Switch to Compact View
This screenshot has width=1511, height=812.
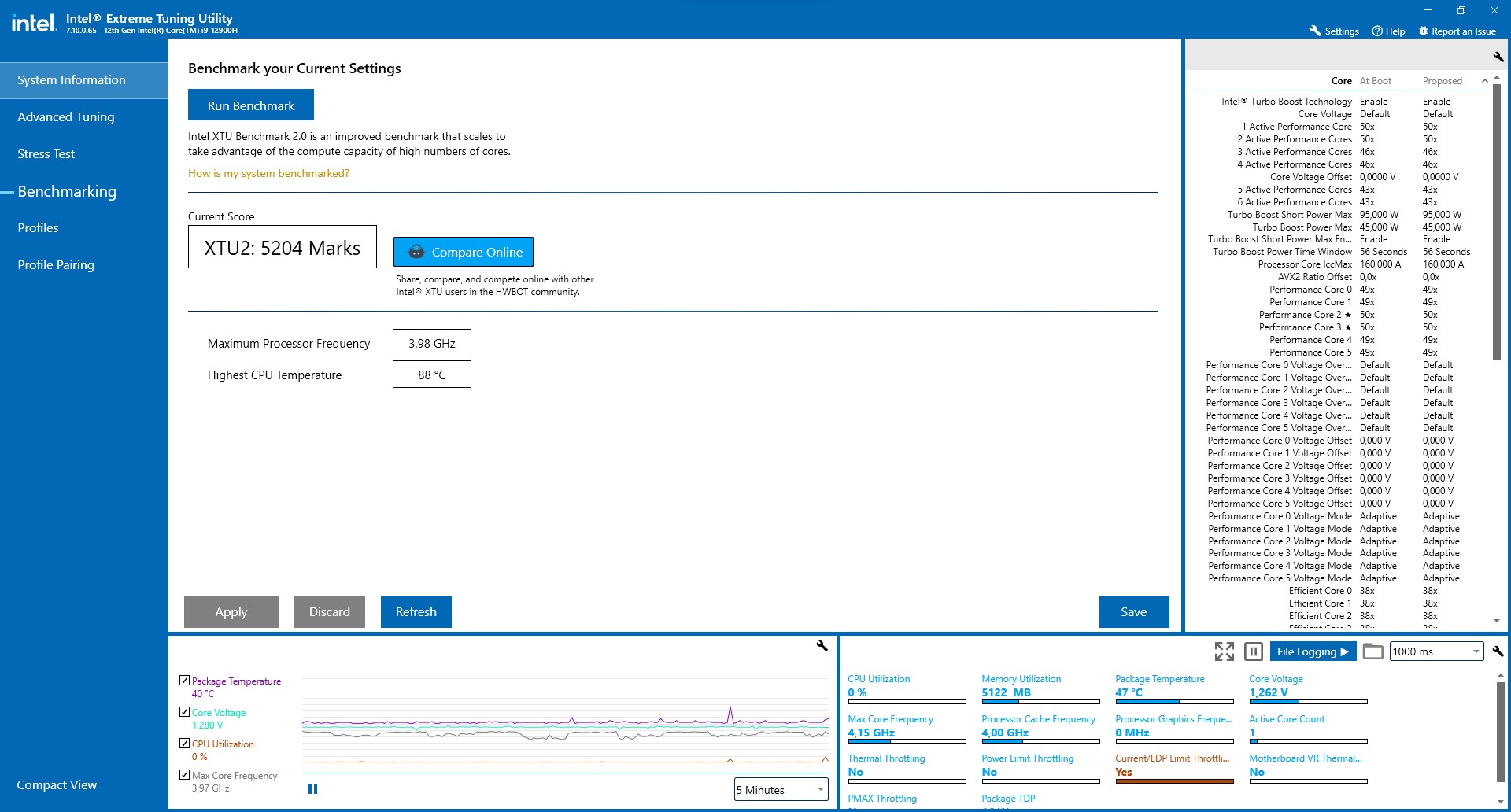click(x=57, y=785)
